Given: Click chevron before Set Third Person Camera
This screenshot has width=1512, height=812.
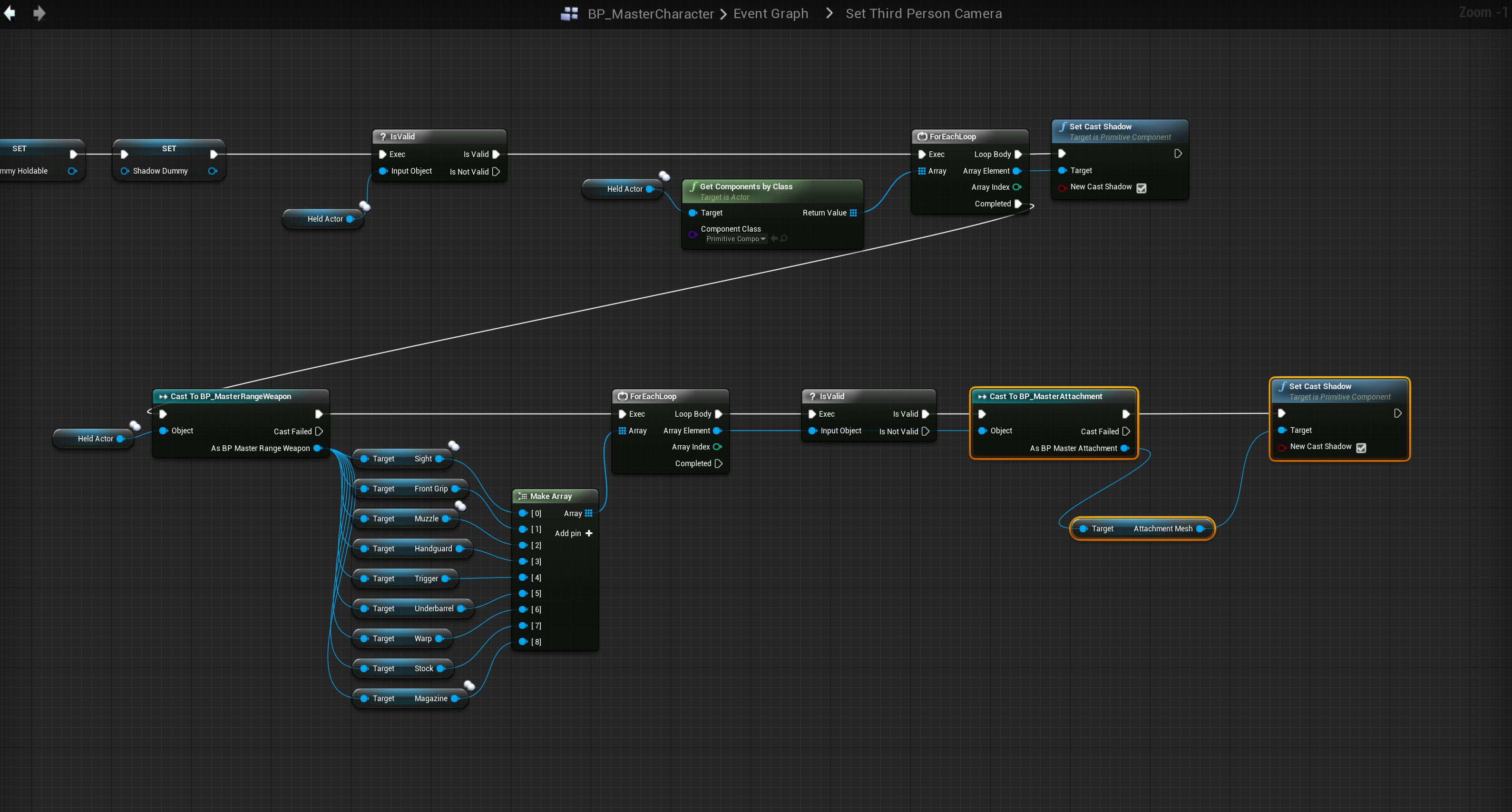Looking at the screenshot, I should [x=829, y=13].
